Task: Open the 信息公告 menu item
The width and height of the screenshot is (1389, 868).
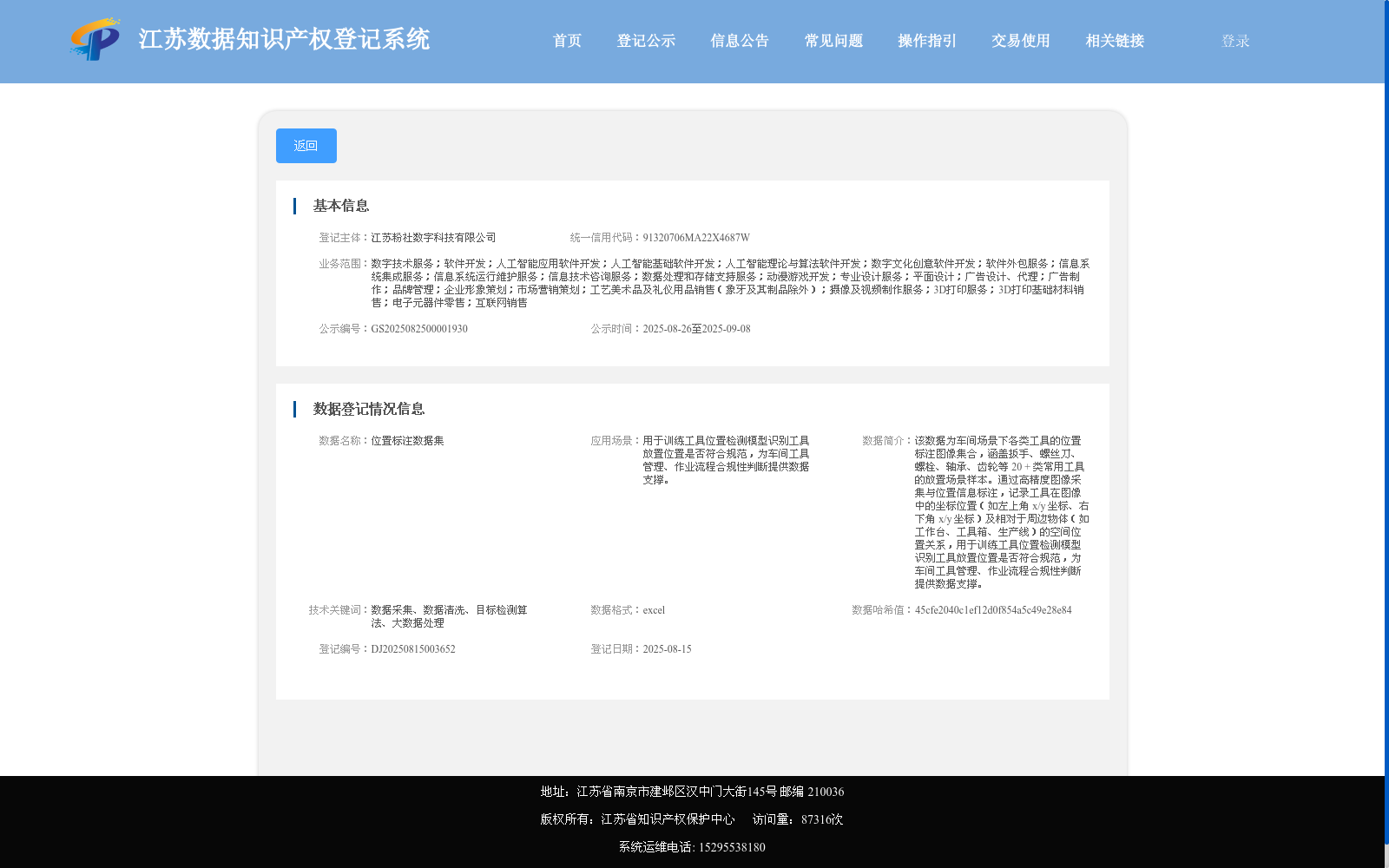Action: 740,41
